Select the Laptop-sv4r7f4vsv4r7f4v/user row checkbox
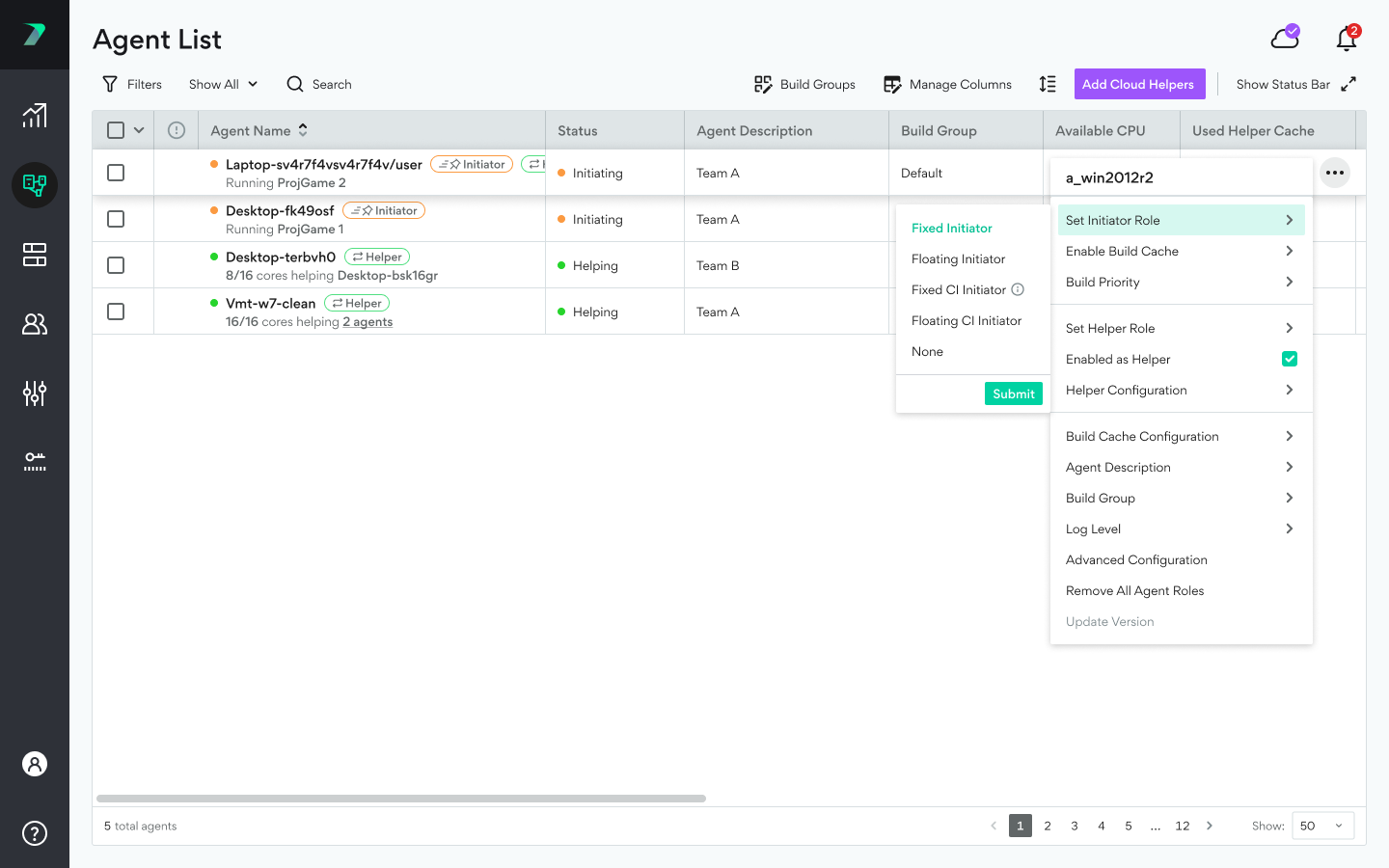Image resolution: width=1389 pixels, height=868 pixels. [x=116, y=173]
